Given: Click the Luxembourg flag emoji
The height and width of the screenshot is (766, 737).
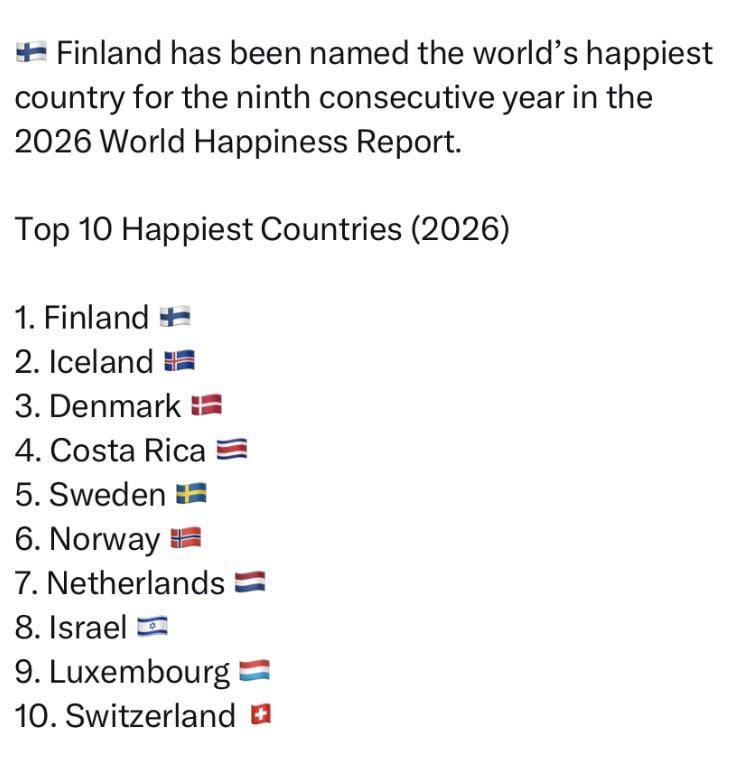Looking at the screenshot, I should (x=255, y=672).
